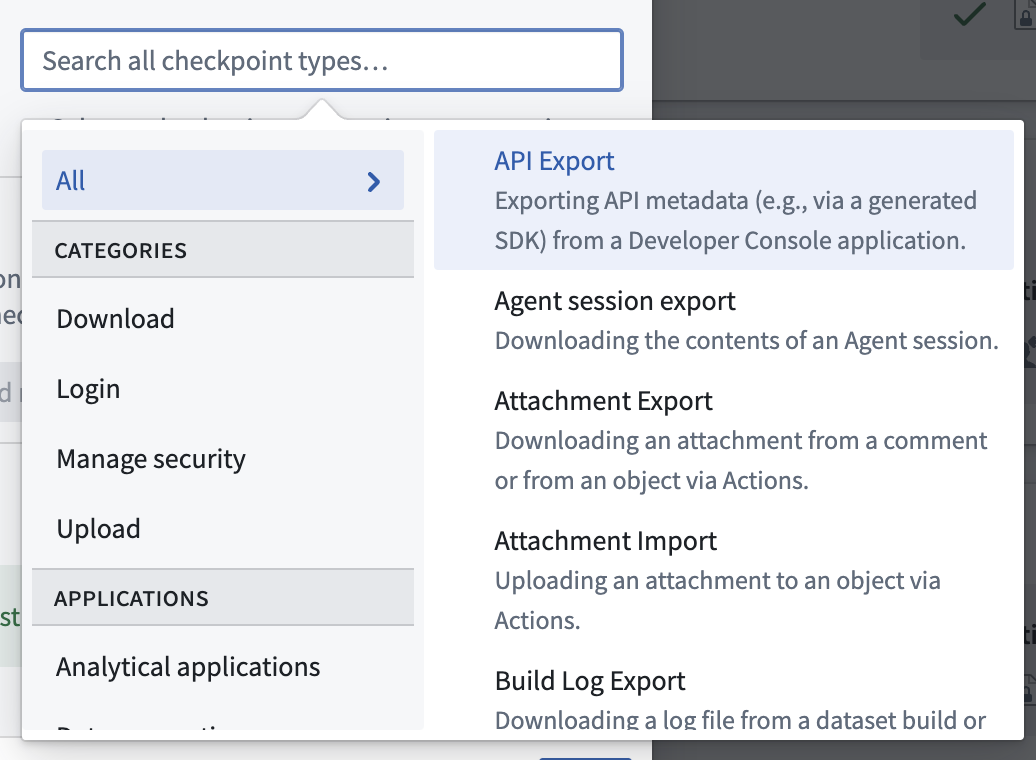The image size is (1036, 760).
Task: Click the Search all checkpoint types field
Action: tap(322, 60)
